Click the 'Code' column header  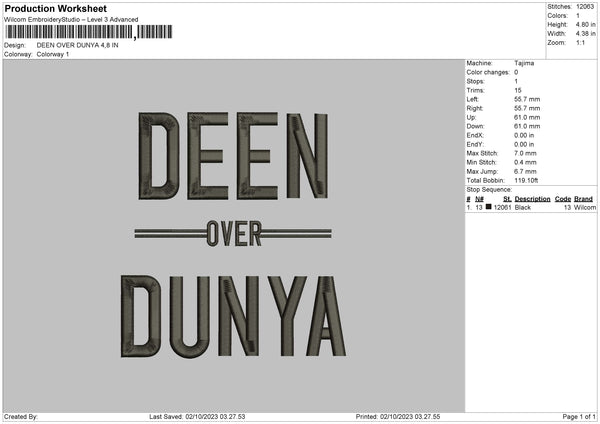tap(562, 199)
